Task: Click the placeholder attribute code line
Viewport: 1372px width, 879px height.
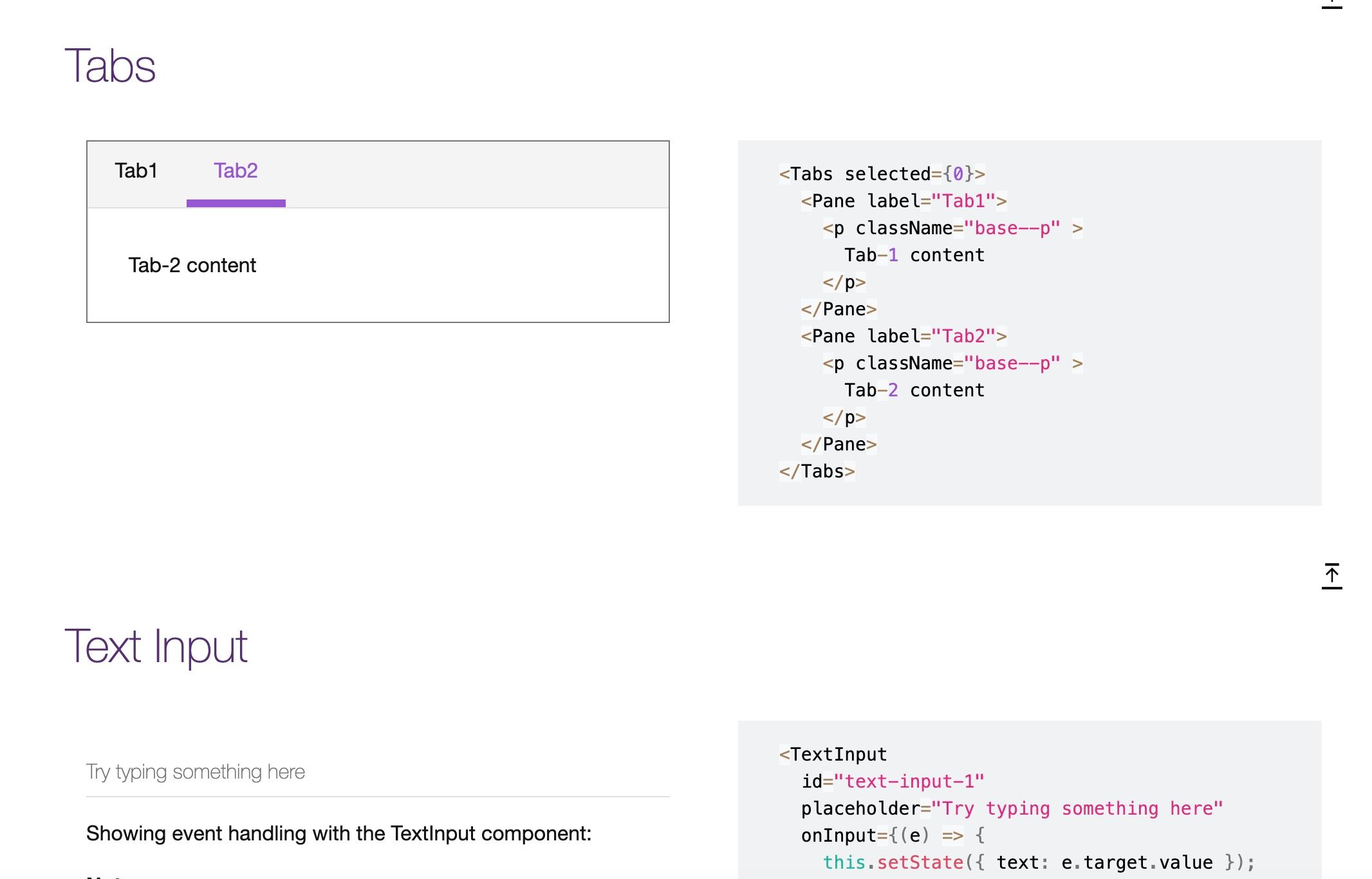Action: pos(1011,809)
